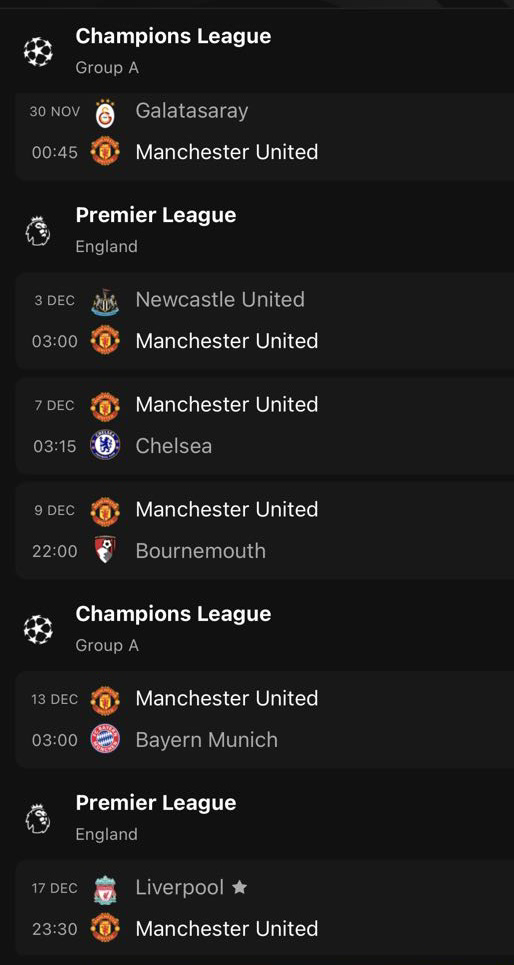Click the Newcastle United crest icon
The image size is (514, 965).
pos(105,301)
